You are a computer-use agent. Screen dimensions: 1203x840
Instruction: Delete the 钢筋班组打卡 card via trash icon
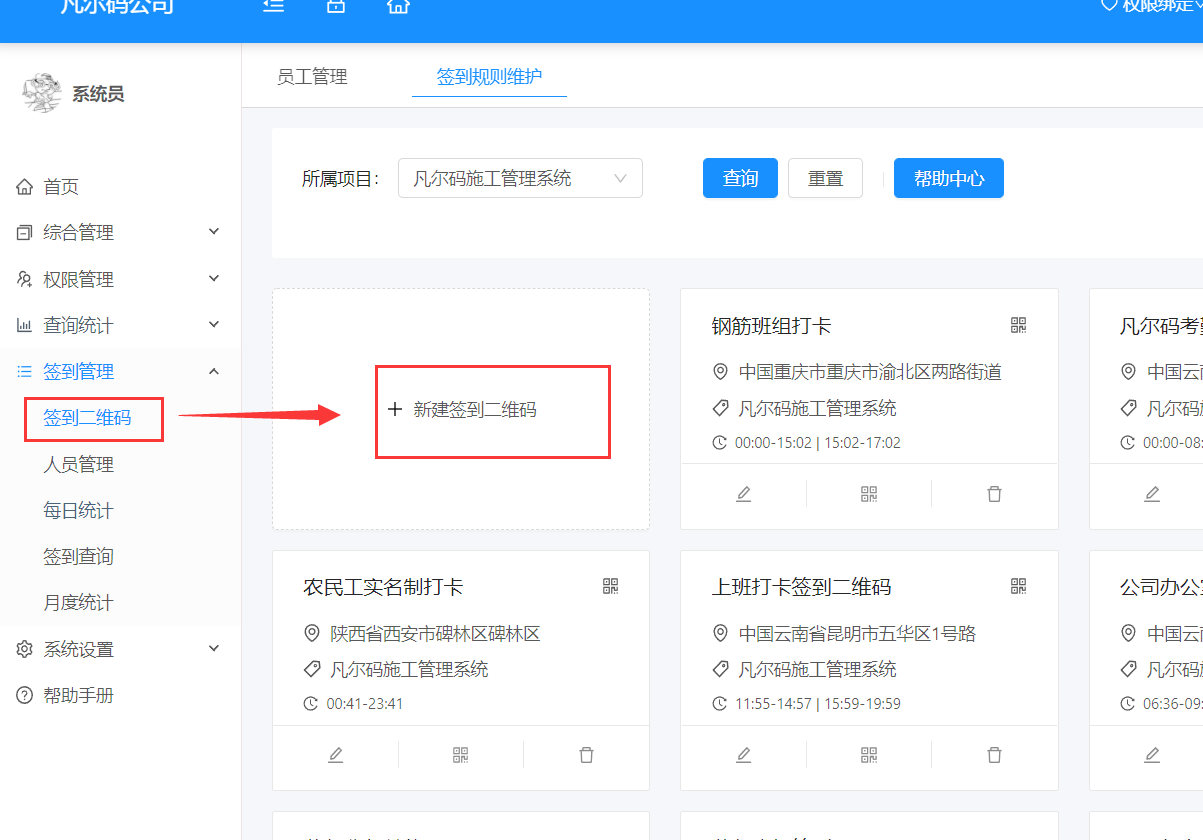[x=994, y=494]
